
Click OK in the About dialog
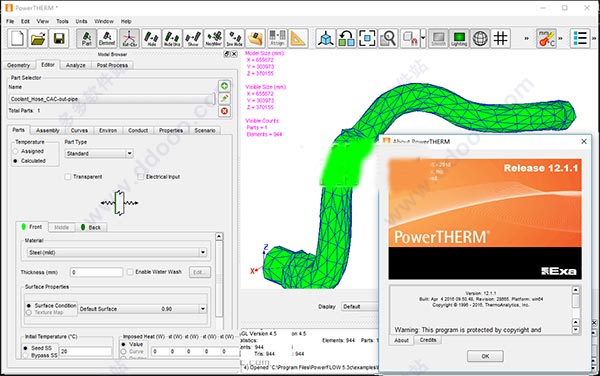pyautogui.click(x=485, y=356)
